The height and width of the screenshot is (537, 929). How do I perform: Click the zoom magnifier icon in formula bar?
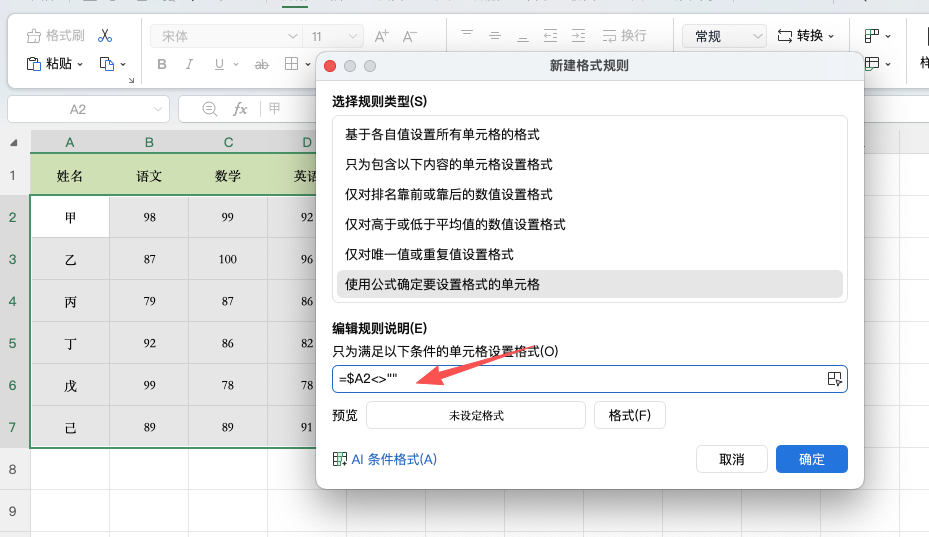coord(210,108)
